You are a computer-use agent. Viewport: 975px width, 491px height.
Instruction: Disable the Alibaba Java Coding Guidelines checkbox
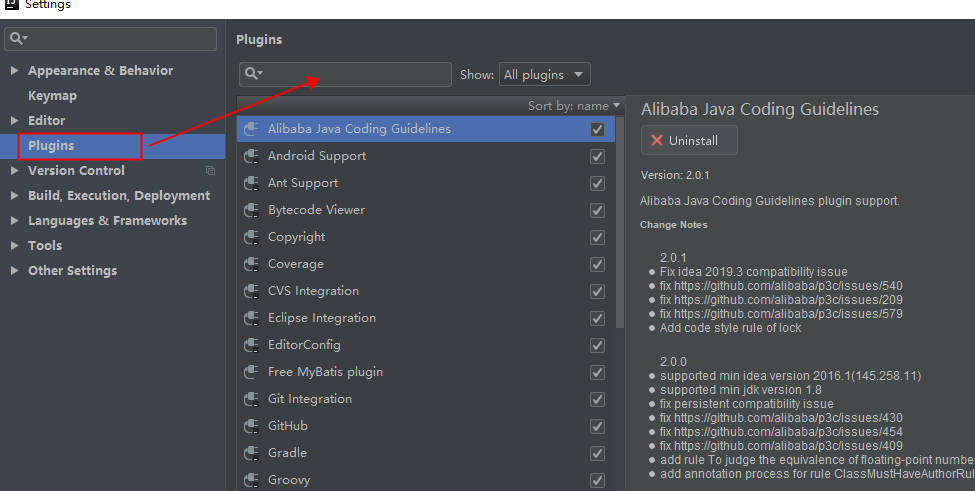click(x=597, y=129)
